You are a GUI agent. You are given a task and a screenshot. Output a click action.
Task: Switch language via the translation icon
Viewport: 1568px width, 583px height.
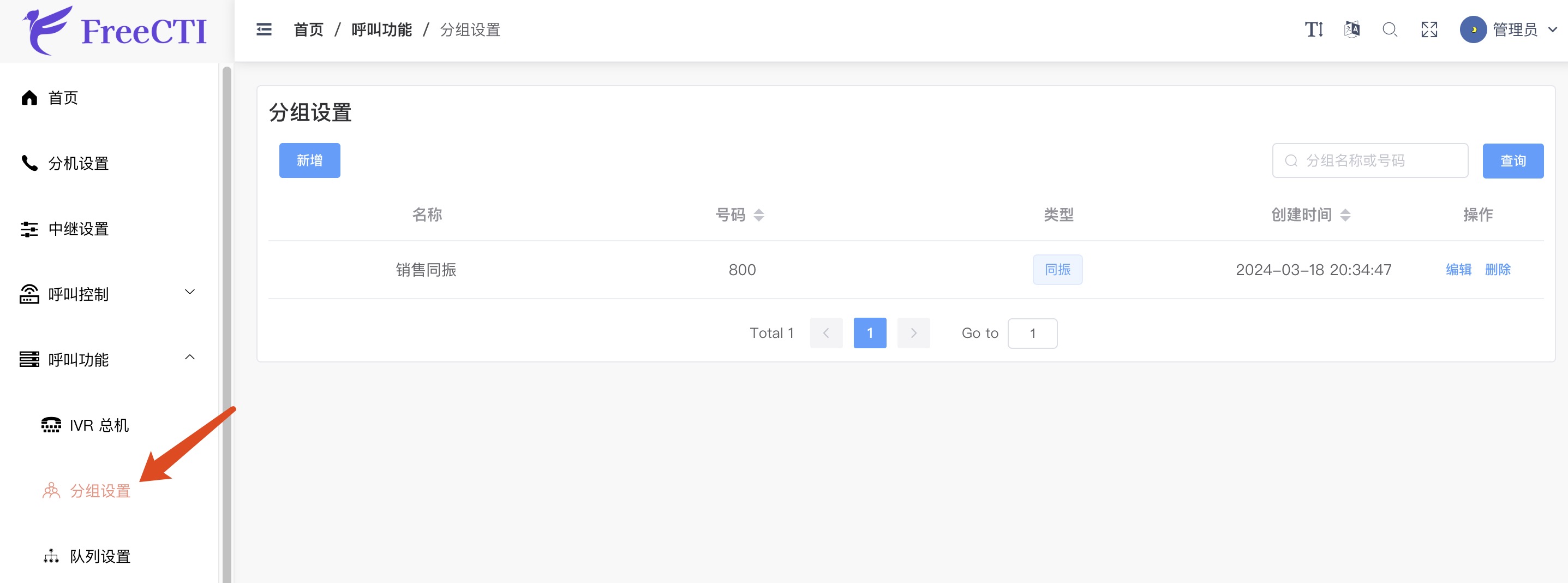click(1351, 29)
